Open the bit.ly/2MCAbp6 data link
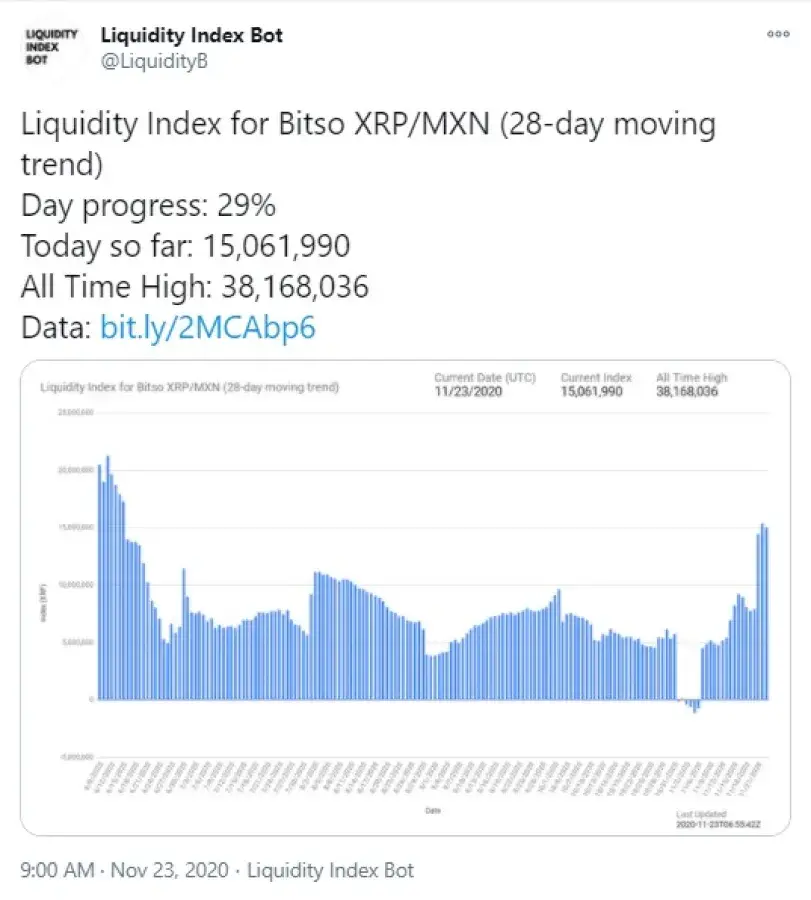 point(208,328)
